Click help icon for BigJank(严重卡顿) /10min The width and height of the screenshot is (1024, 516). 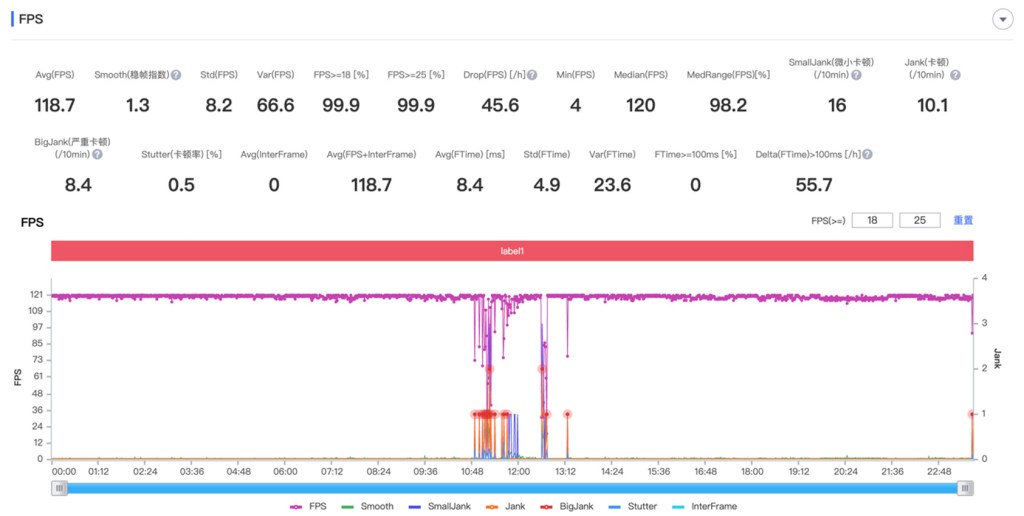tap(98, 155)
